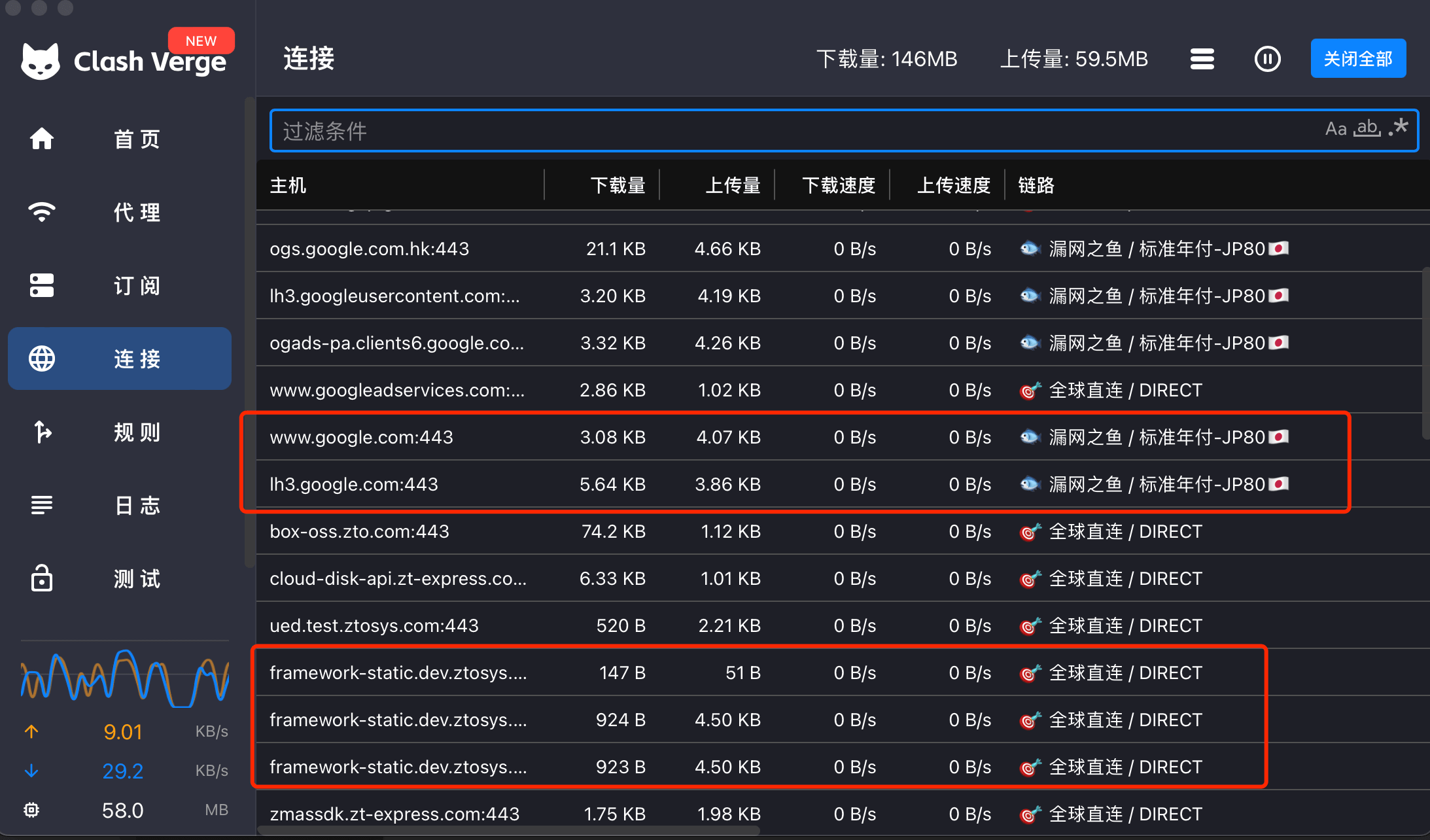Click the Japan flag in the www.google.com:443 row
1430x840 pixels.
tap(1278, 436)
